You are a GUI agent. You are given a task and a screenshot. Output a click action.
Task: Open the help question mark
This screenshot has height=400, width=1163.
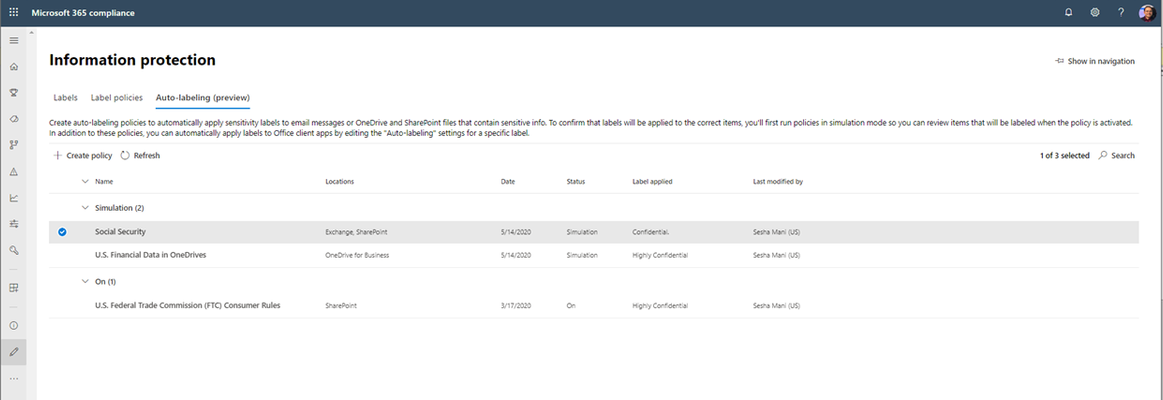(x=1121, y=13)
